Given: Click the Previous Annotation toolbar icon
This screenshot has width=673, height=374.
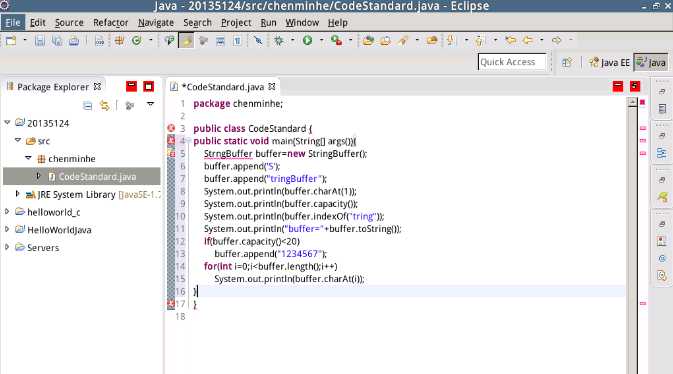Looking at the screenshot, I should click(479, 41).
